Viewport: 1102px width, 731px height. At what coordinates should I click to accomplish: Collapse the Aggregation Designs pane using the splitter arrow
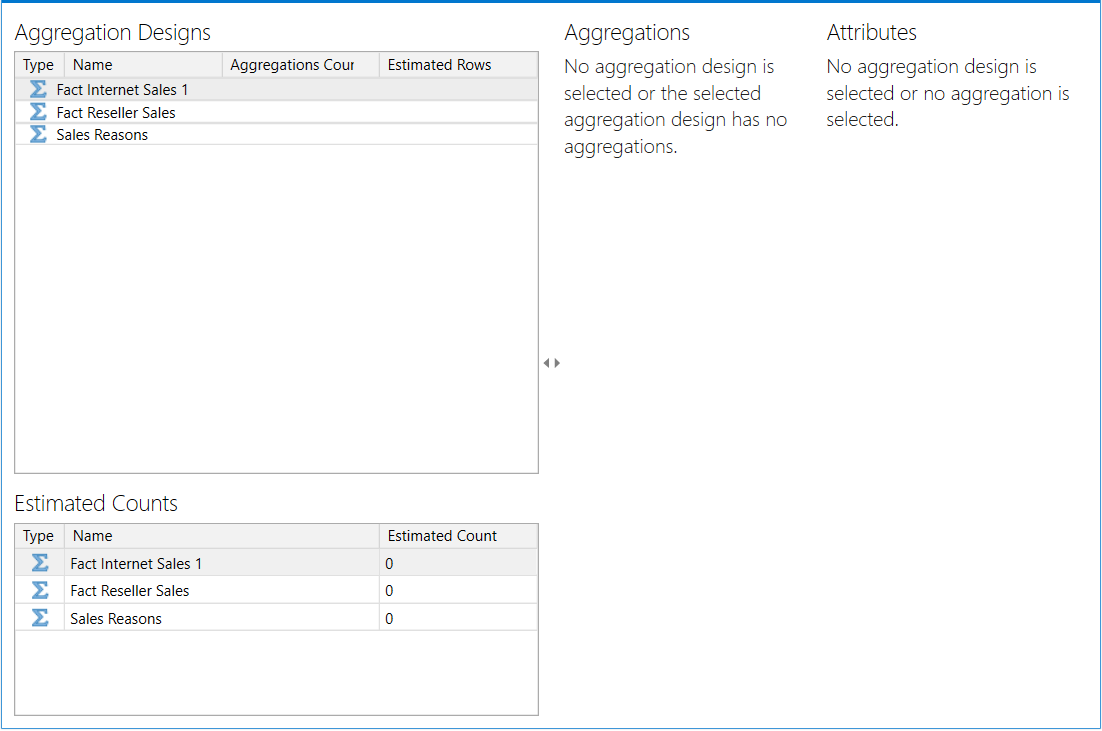point(548,363)
